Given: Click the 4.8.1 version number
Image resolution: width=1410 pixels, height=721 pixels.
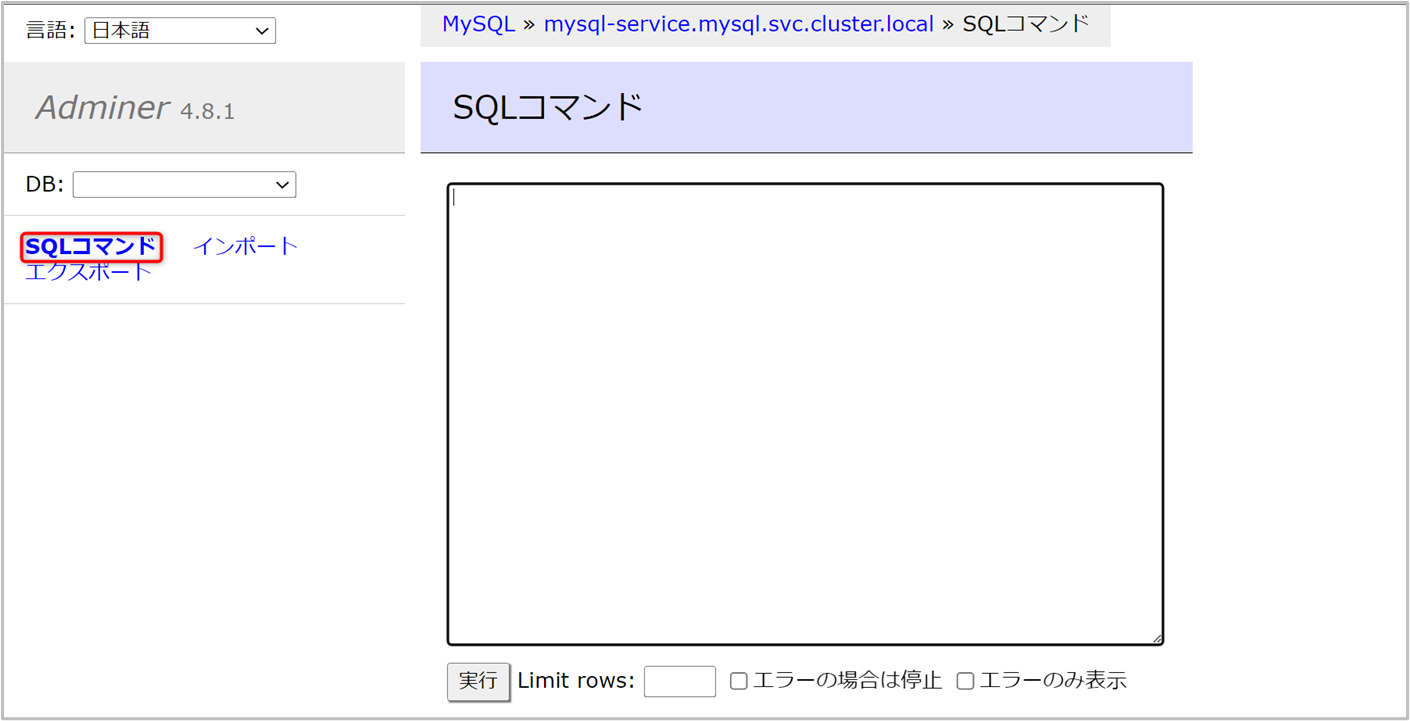Looking at the screenshot, I should pyautogui.click(x=207, y=111).
